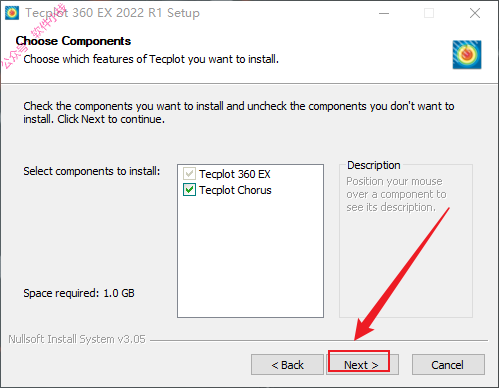Minimize the Setup window
Image resolution: width=499 pixels, height=388 pixels.
click(x=384, y=13)
